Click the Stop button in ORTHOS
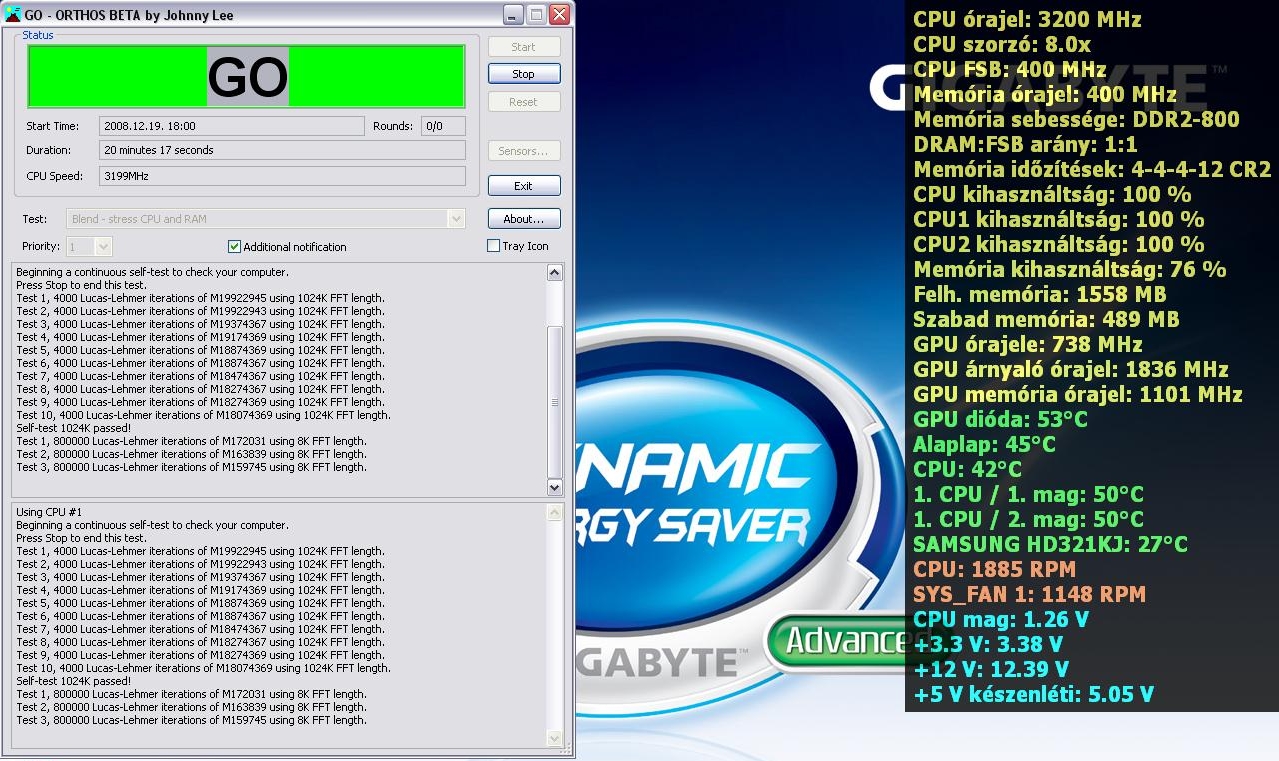Image resolution: width=1279 pixels, height=761 pixels. (x=524, y=74)
